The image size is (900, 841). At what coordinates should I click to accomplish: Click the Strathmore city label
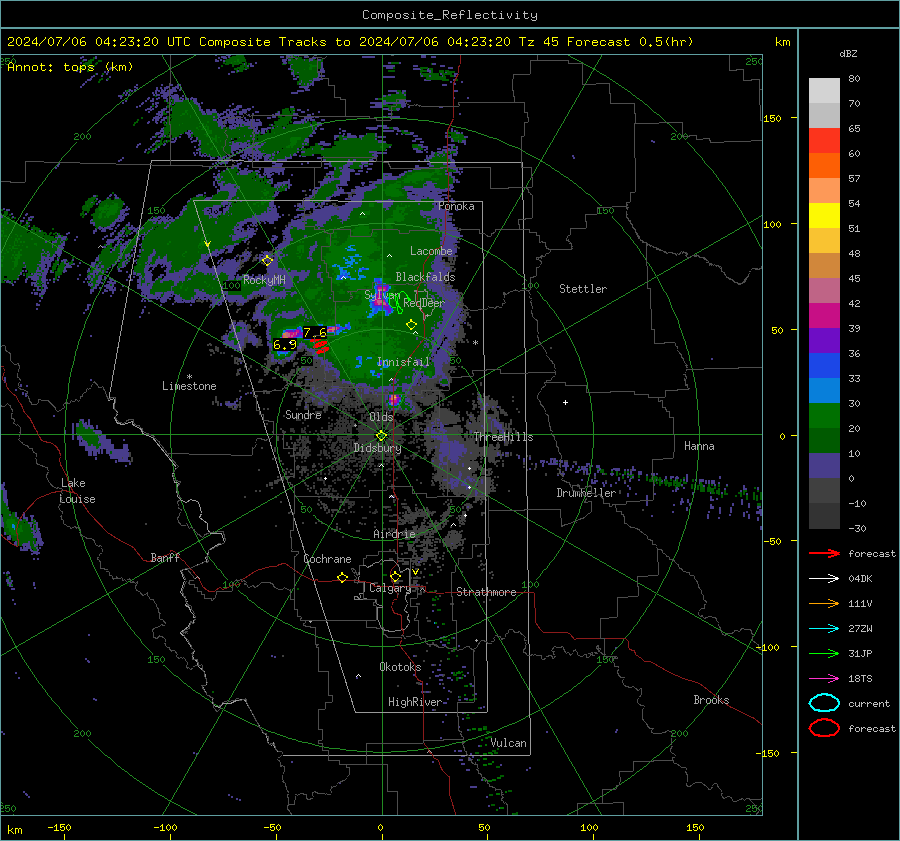[486, 592]
